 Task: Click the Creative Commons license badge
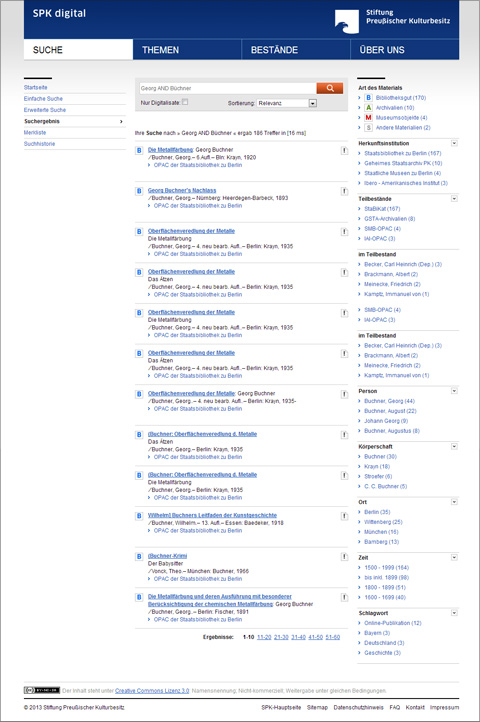[x=41, y=690]
